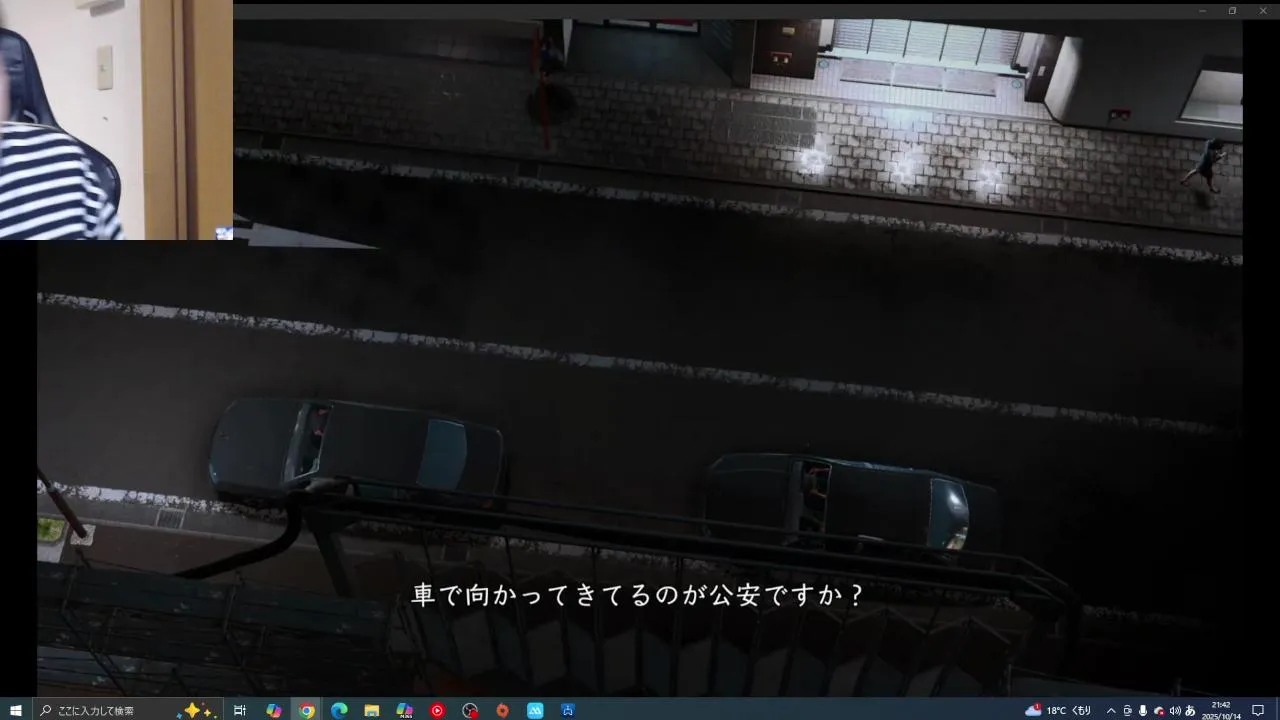The width and height of the screenshot is (1280, 720).
Task: Open the YouTube Music taskbar icon
Action: coord(437,710)
